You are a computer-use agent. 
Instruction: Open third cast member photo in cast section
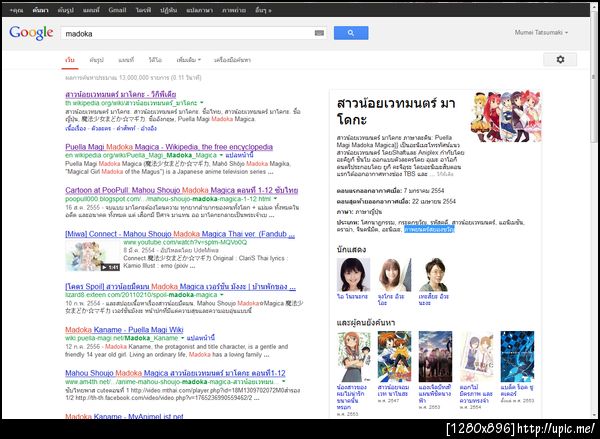[x=434, y=274]
